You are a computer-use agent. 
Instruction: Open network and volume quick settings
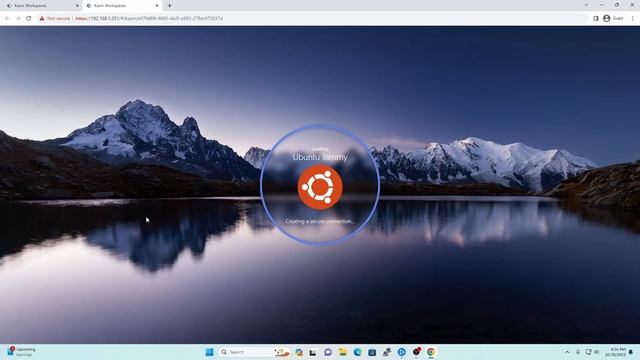pos(592,352)
